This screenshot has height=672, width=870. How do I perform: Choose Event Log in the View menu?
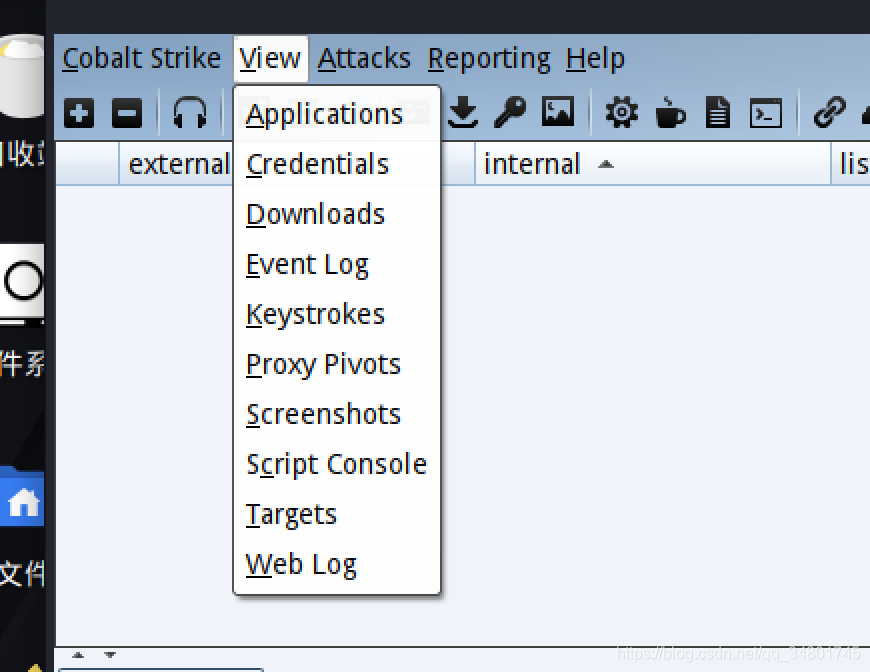(337, 265)
